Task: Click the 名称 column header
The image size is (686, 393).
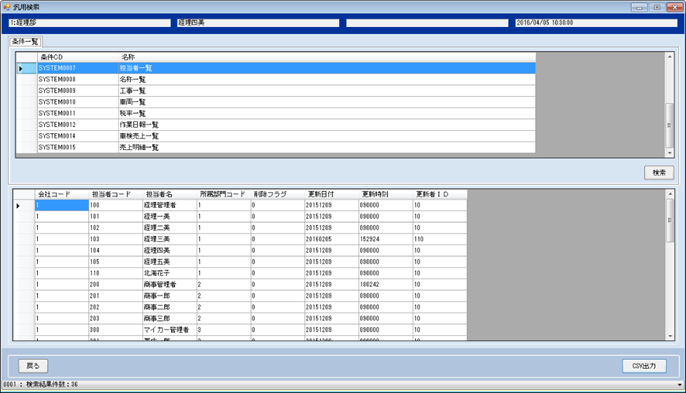Action: coord(327,57)
